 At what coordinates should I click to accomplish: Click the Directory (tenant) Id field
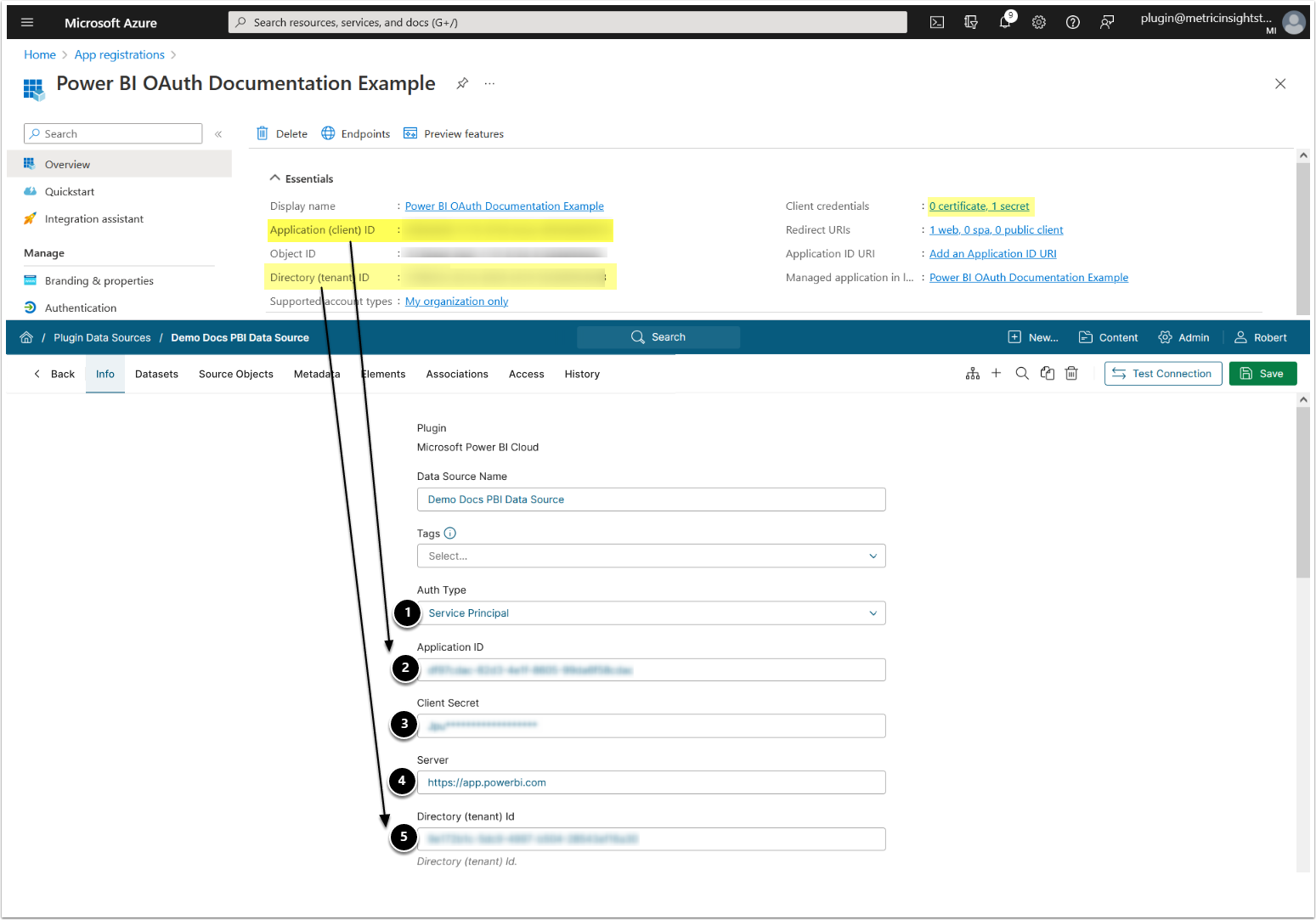tap(651, 839)
